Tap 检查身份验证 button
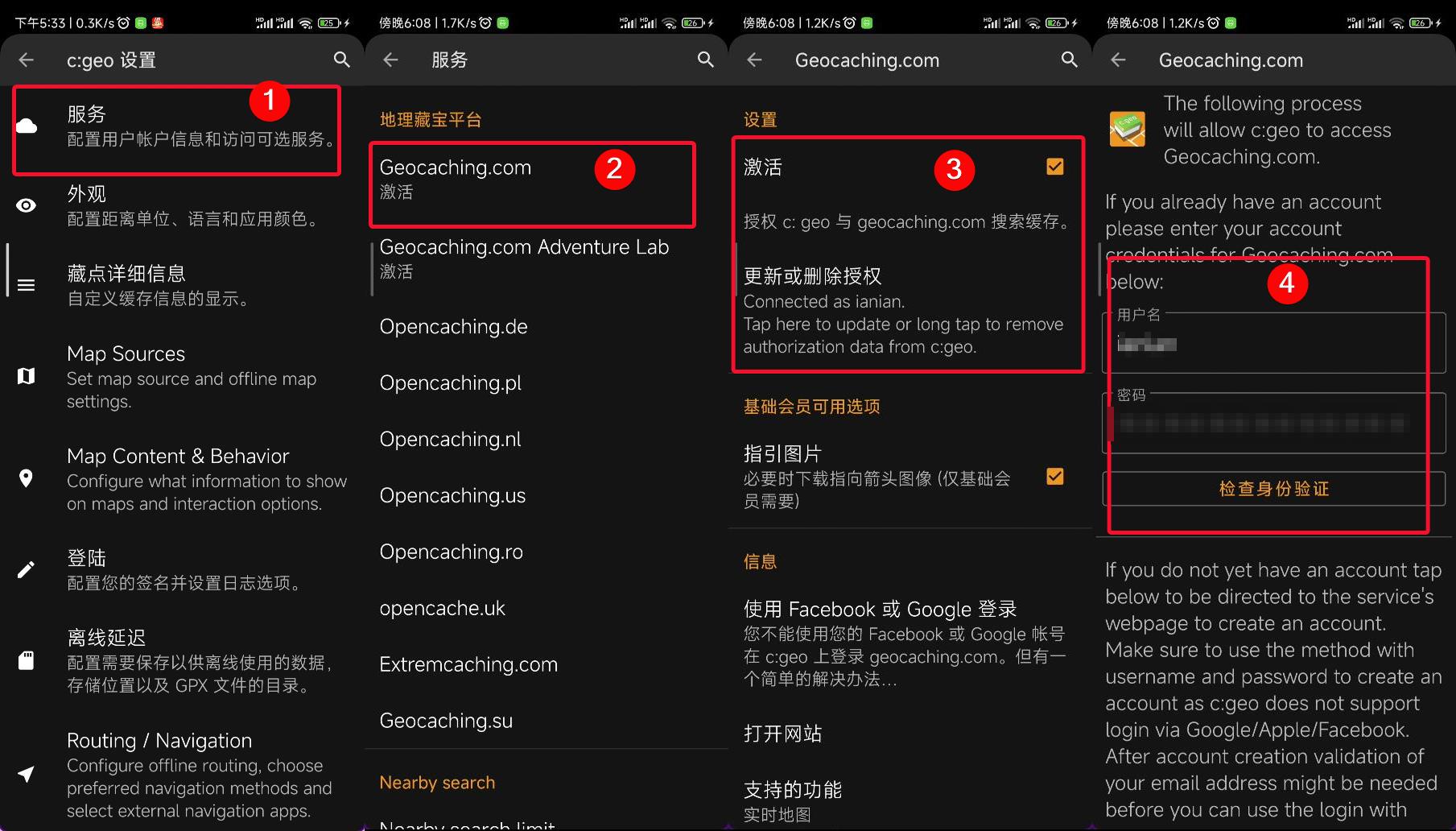The height and width of the screenshot is (831, 1456). pyautogui.click(x=1273, y=489)
